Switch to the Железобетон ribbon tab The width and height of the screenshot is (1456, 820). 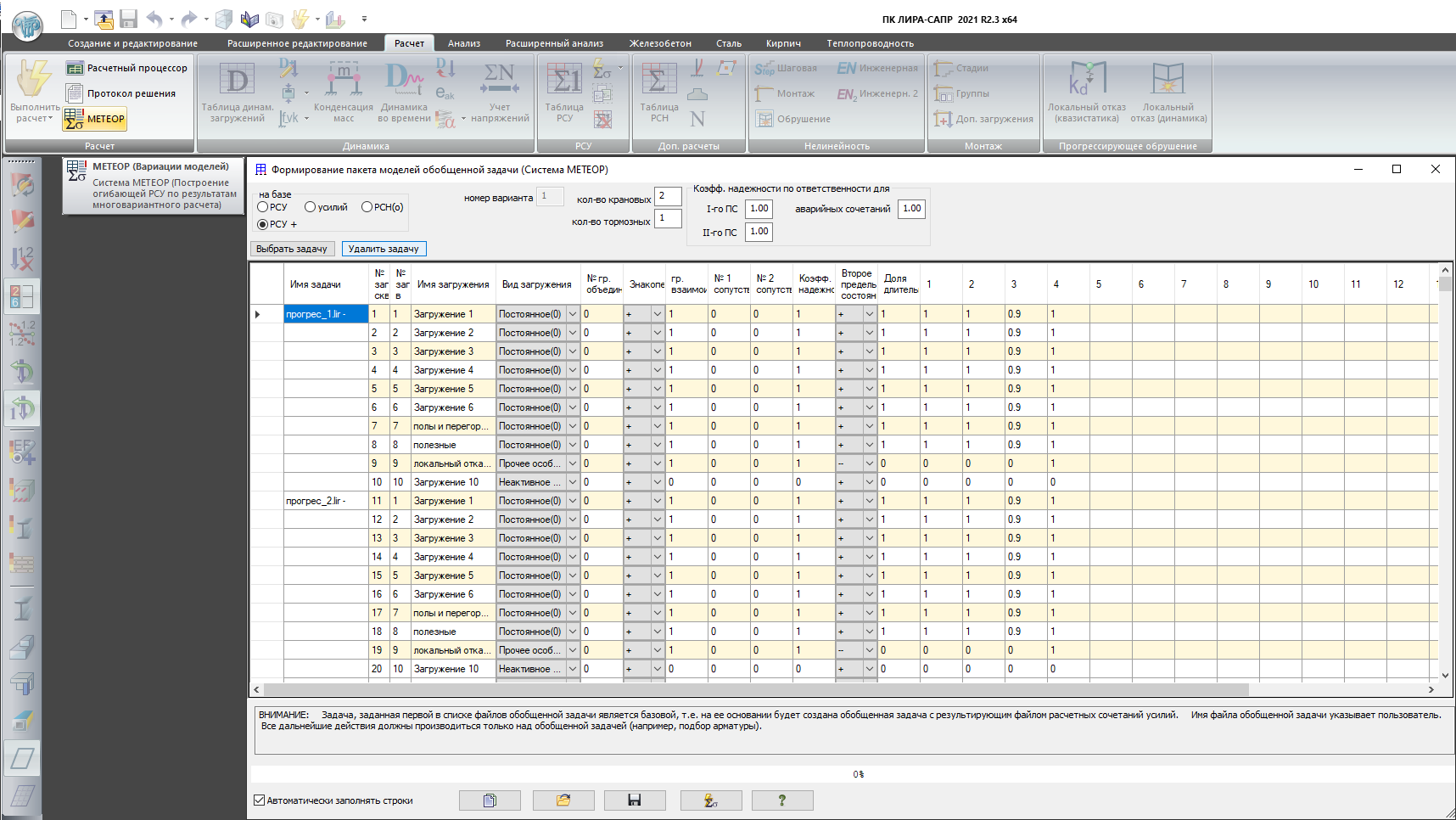click(660, 42)
